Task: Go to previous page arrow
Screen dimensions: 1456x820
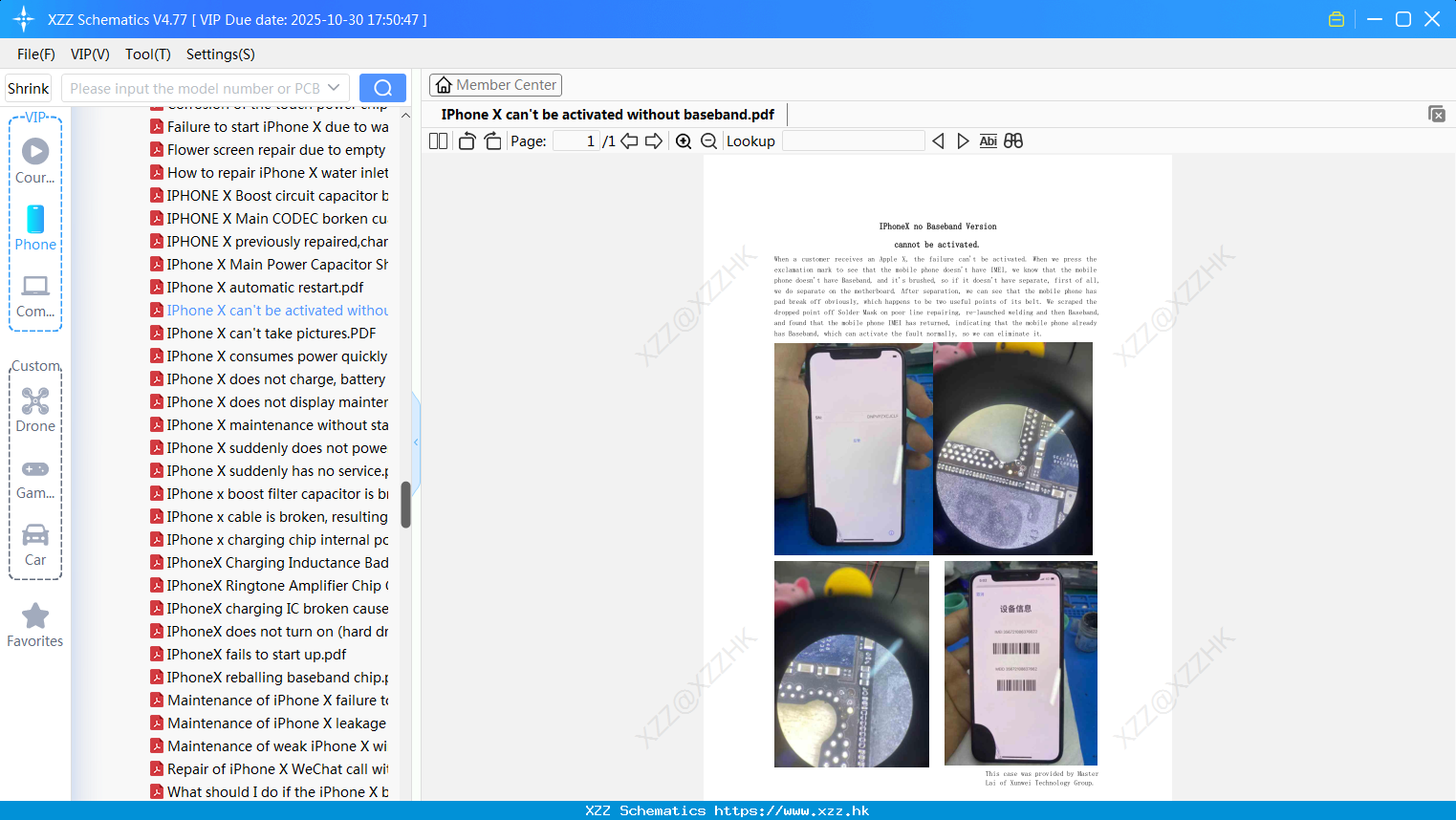Action: click(629, 140)
